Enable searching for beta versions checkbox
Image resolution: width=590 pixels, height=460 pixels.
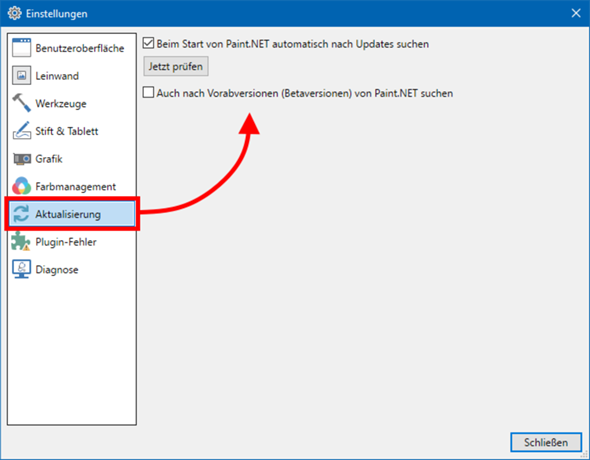pyautogui.click(x=148, y=93)
